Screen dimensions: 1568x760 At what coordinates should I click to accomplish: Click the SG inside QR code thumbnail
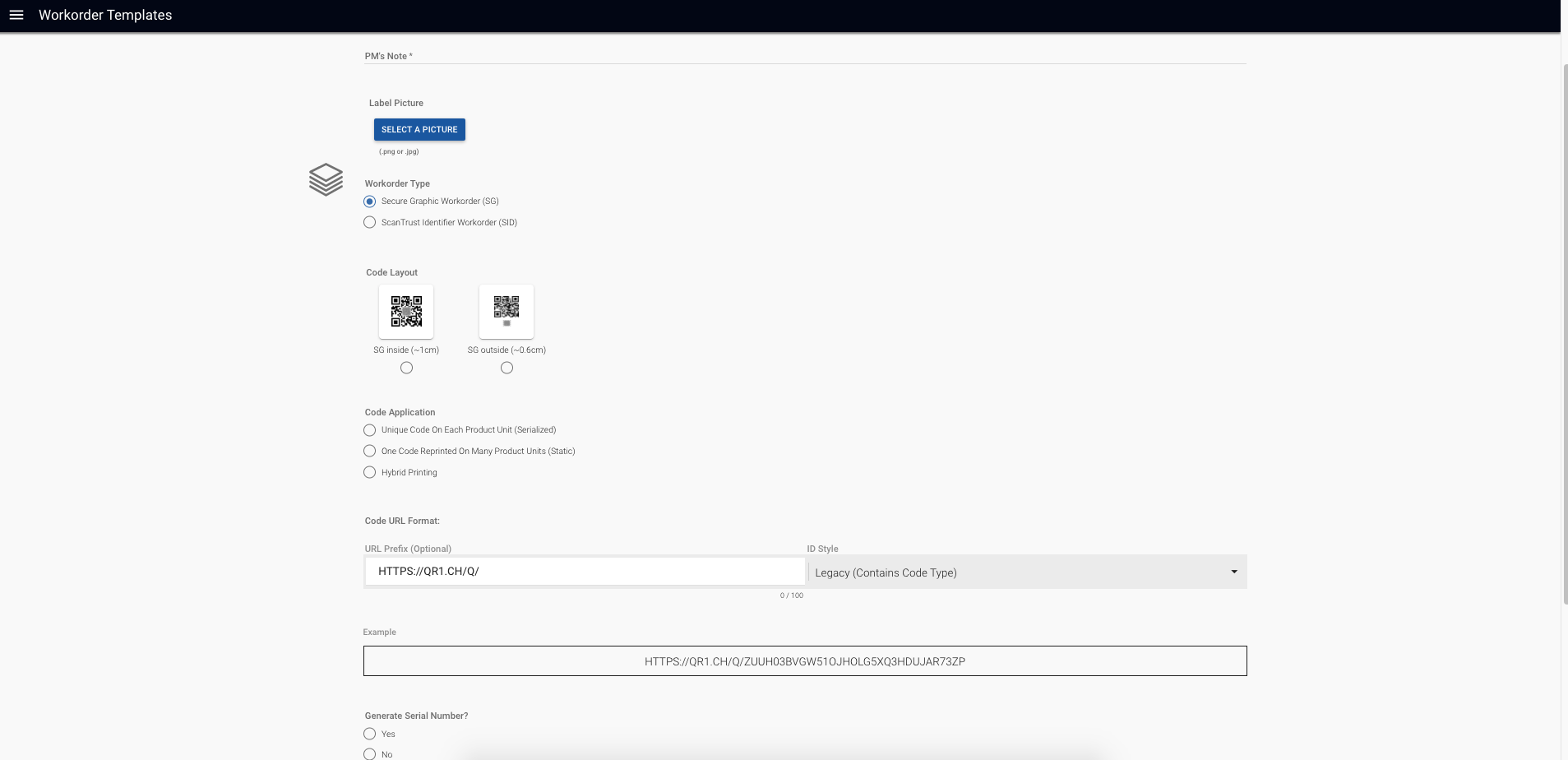pos(406,312)
